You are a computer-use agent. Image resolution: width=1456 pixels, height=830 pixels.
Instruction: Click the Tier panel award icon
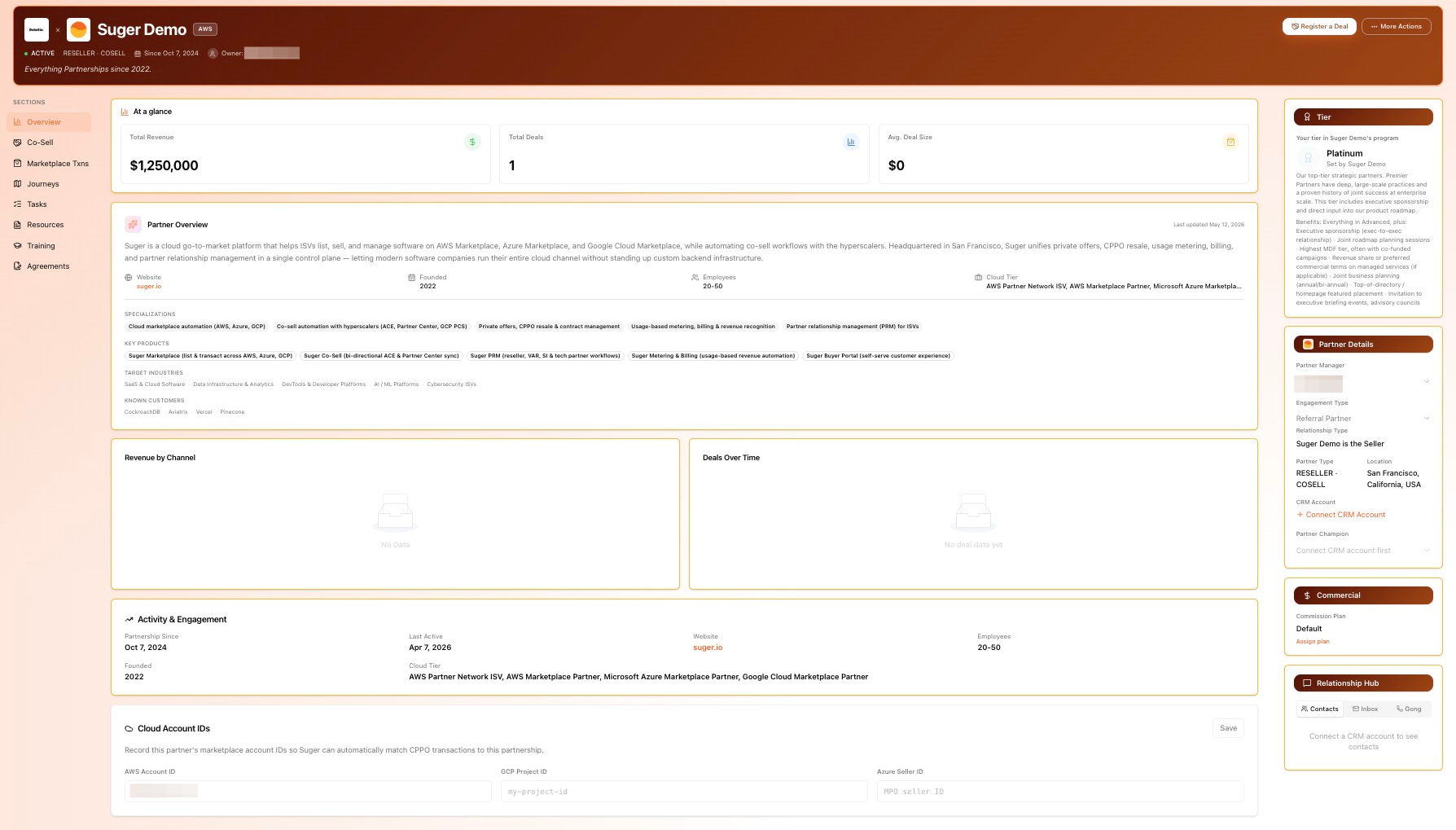pos(1307,117)
